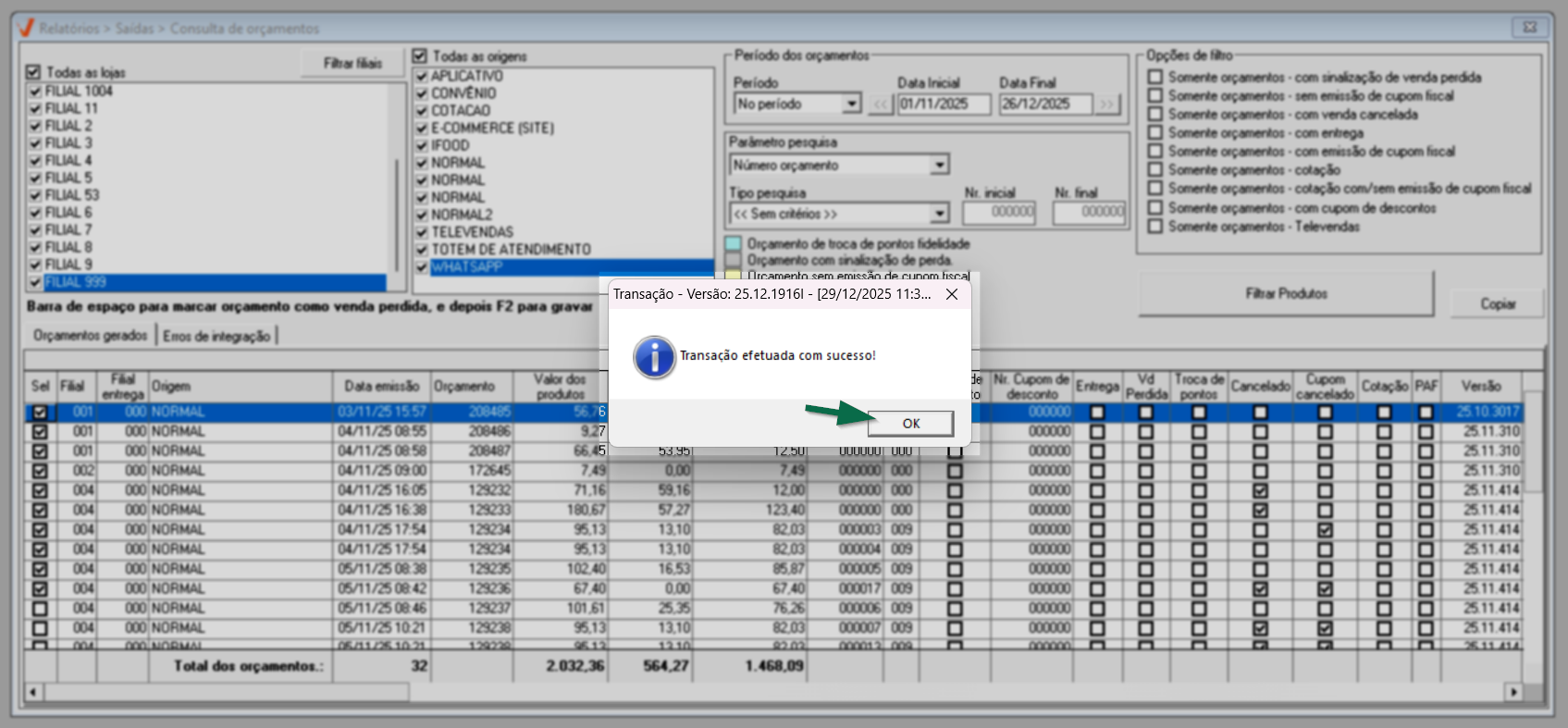Click the Data Inicial date field
1568x728 pixels.
[x=944, y=105]
